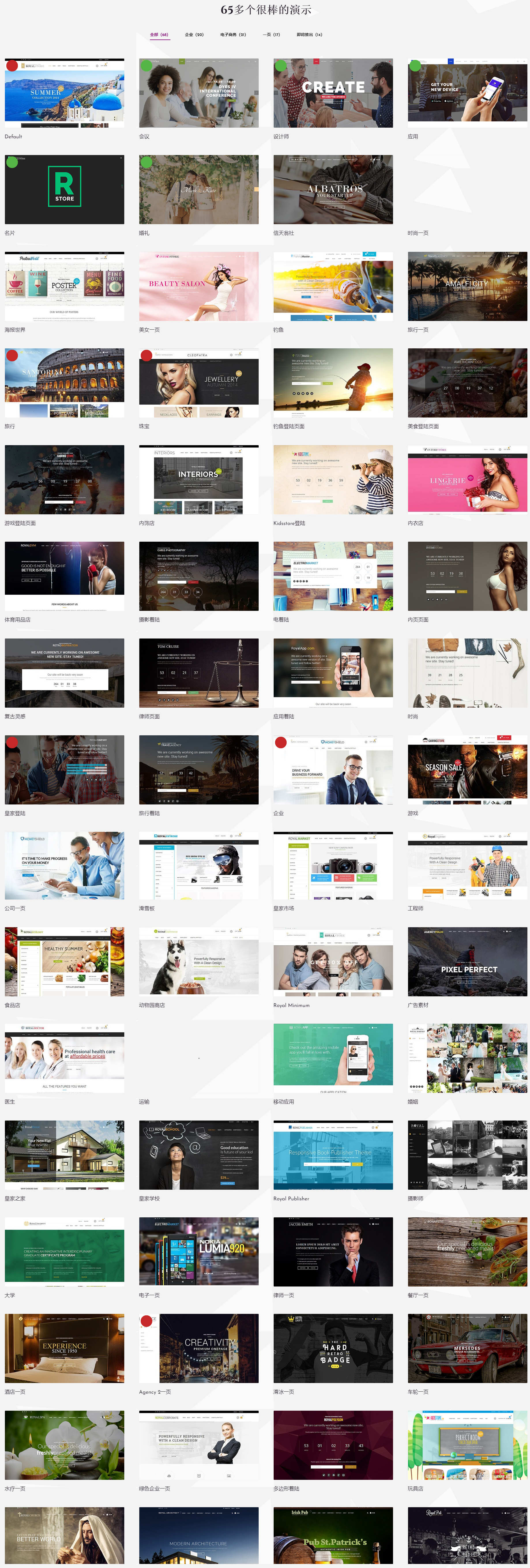The width and height of the screenshot is (530, 1568).
Task: Open the 海报世界 poster demo thumbnail
Action: tap(65, 286)
